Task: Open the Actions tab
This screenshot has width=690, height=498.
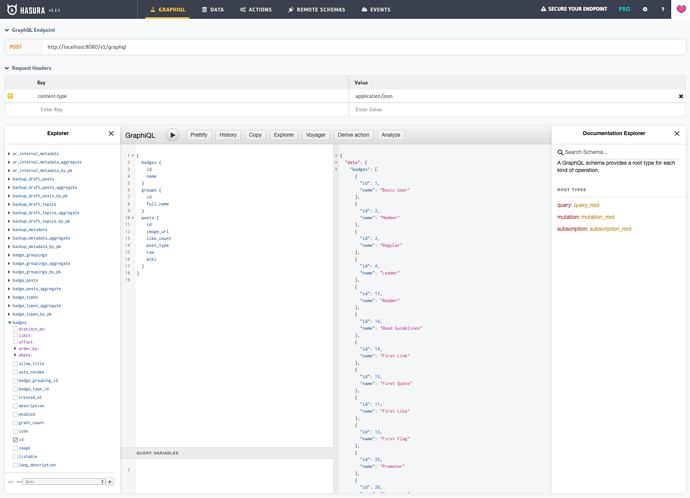Action: pos(256,9)
